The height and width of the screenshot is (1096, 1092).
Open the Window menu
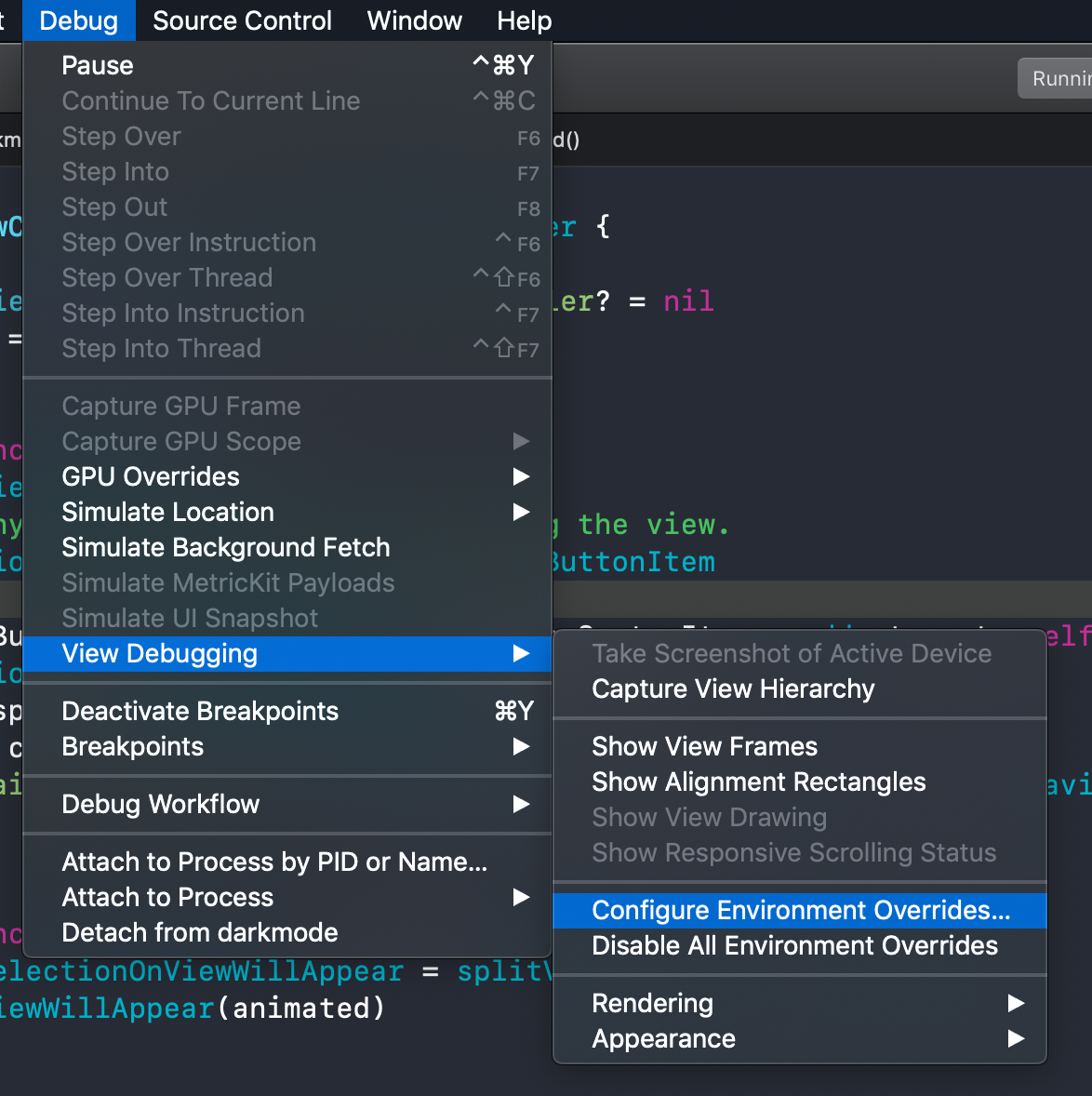414,20
